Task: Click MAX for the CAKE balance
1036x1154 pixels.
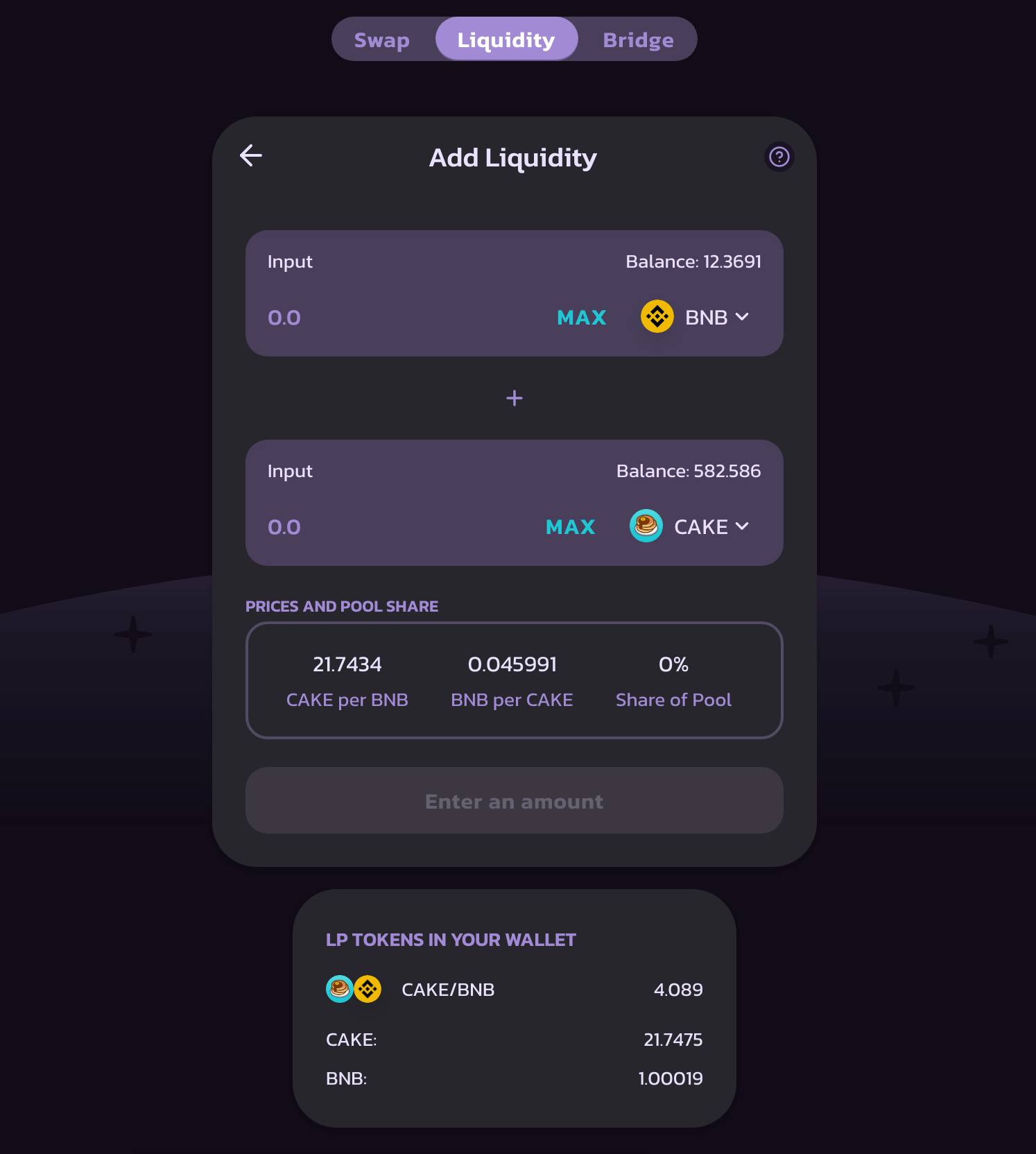Action: pyautogui.click(x=569, y=526)
